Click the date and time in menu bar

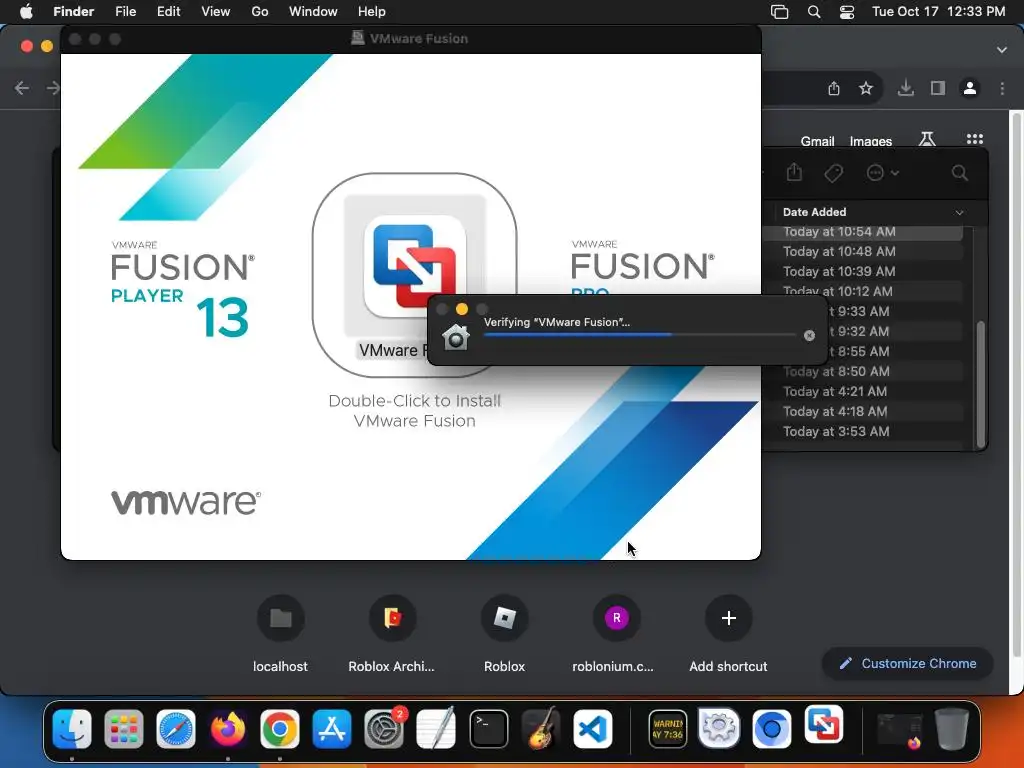pos(938,11)
